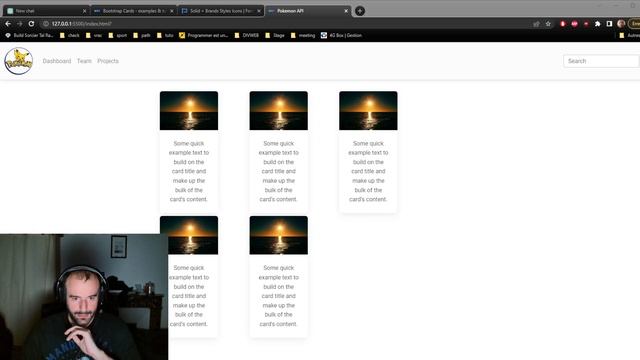The image size is (640, 360).
Task: Click the share page icon in address bar
Action: click(536, 24)
